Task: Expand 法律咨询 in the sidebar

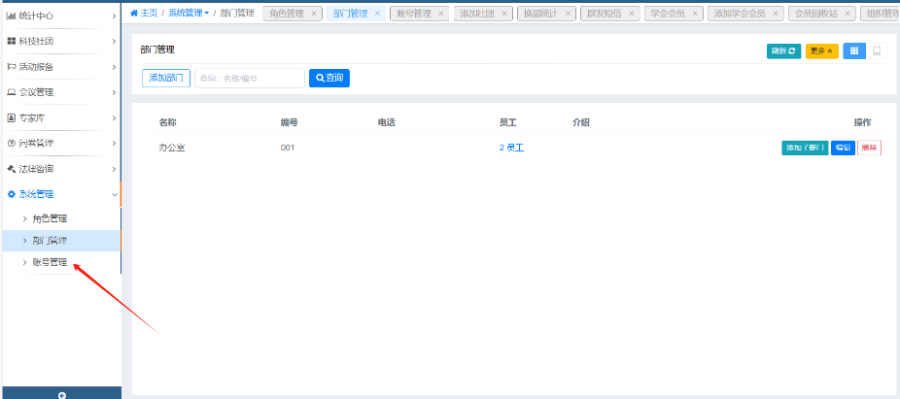Action: [x=60, y=169]
